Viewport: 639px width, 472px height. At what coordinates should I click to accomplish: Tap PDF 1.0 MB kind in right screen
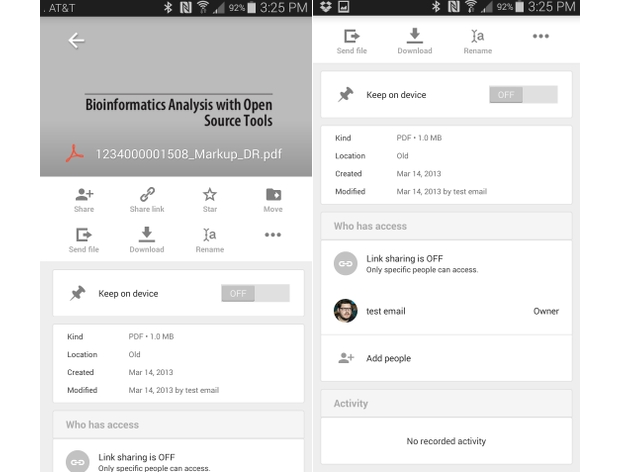coord(419,138)
